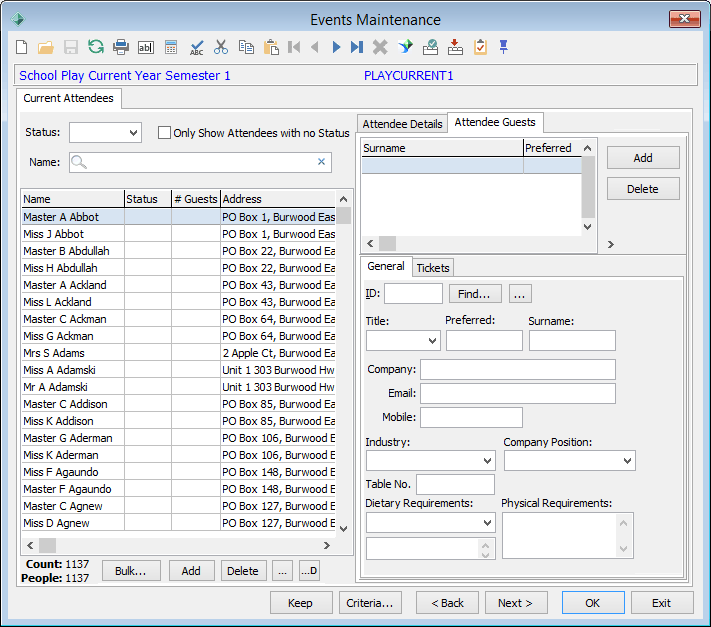Click the New document icon
The height and width of the screenshot is (627, 711).
pyautogui.click(x=21, y=47)
